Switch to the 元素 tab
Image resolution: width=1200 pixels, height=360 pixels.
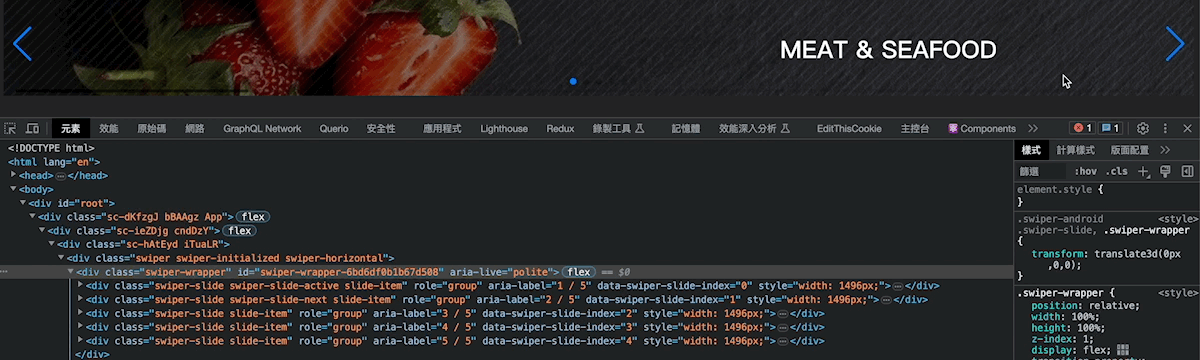point(70,129)
